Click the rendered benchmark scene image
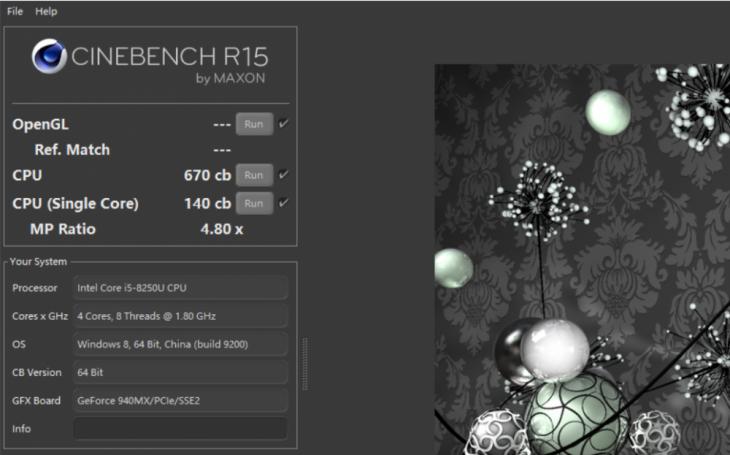 [582, 259]
